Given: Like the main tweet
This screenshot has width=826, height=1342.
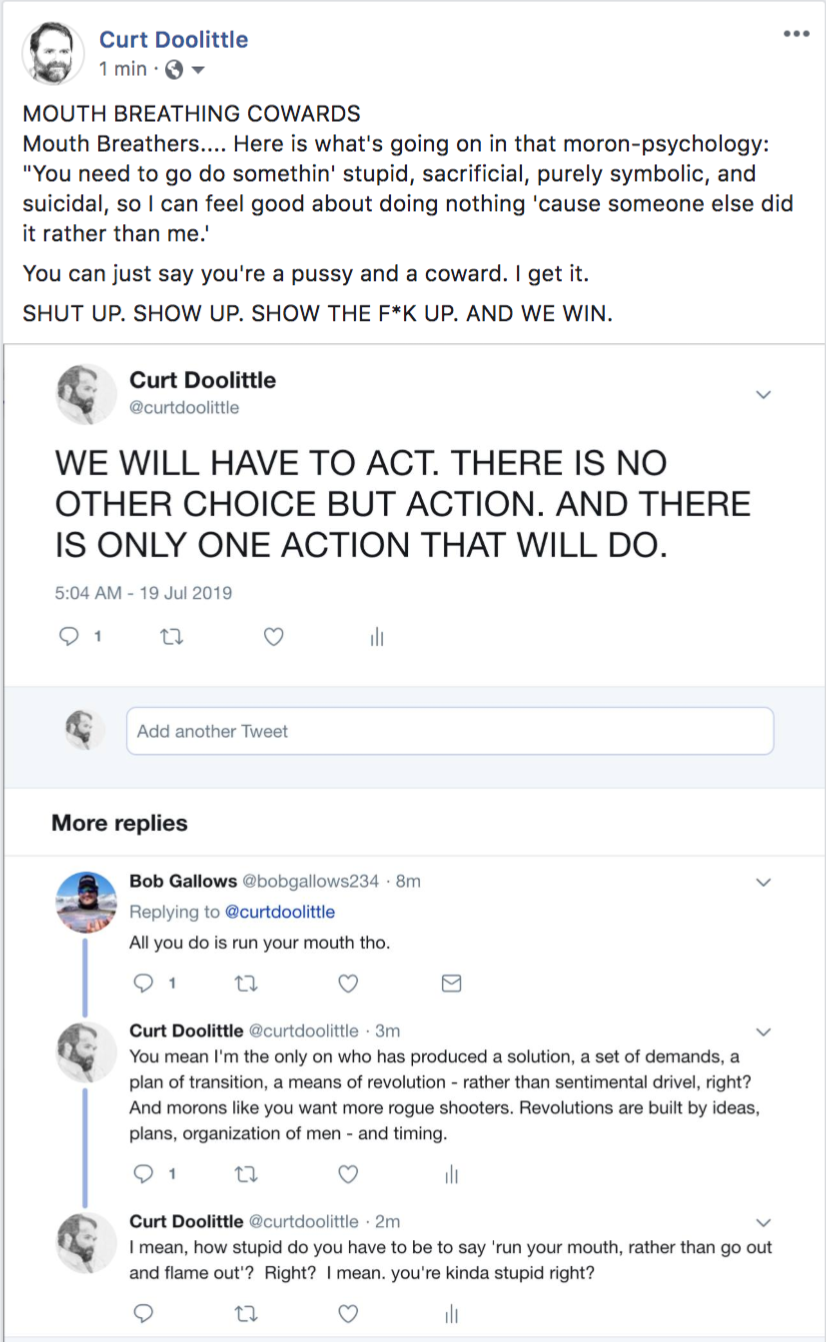Looking at the screenshot, I should click(274, 636).
